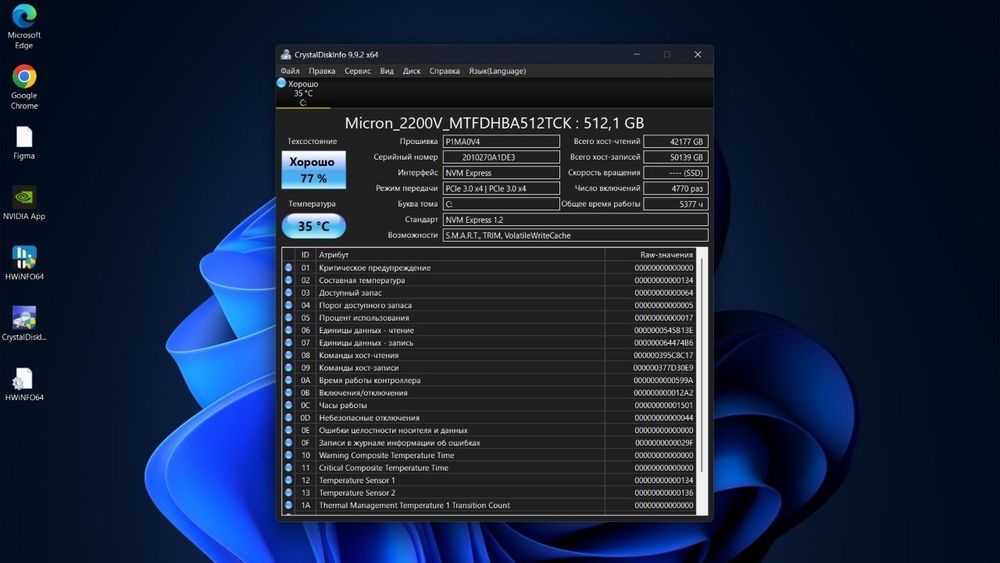
Task: Select row Единицы данных - чтение
Action: click(489, 330)
